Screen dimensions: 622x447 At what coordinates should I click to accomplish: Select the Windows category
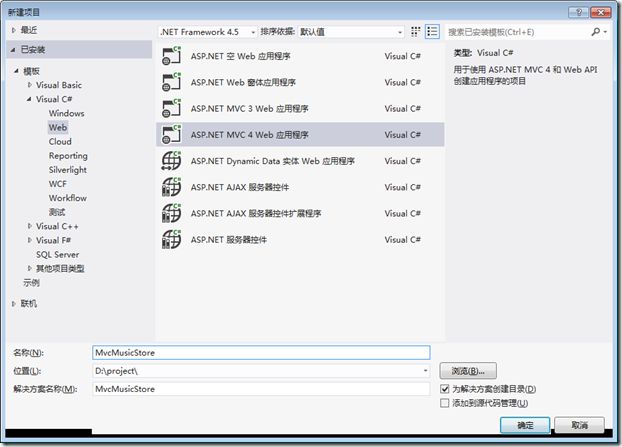click(x=67, y=113)
